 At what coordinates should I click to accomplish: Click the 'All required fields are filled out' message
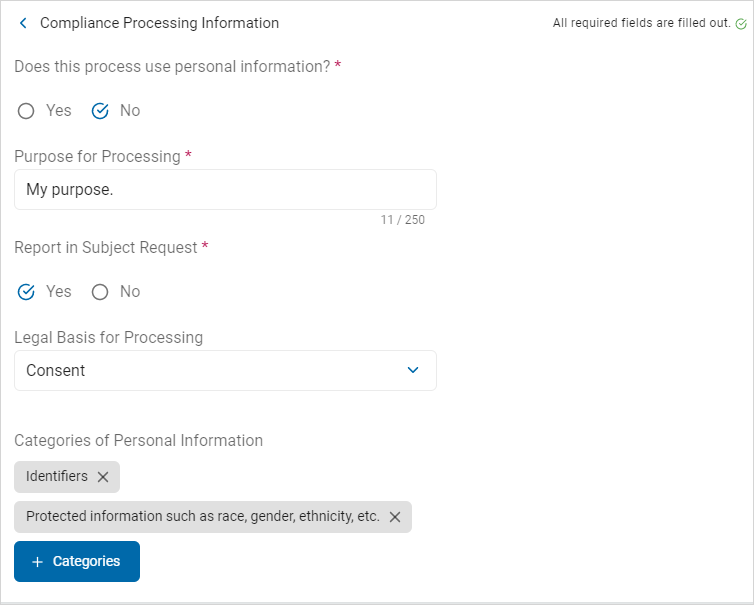tap(641, 23)
